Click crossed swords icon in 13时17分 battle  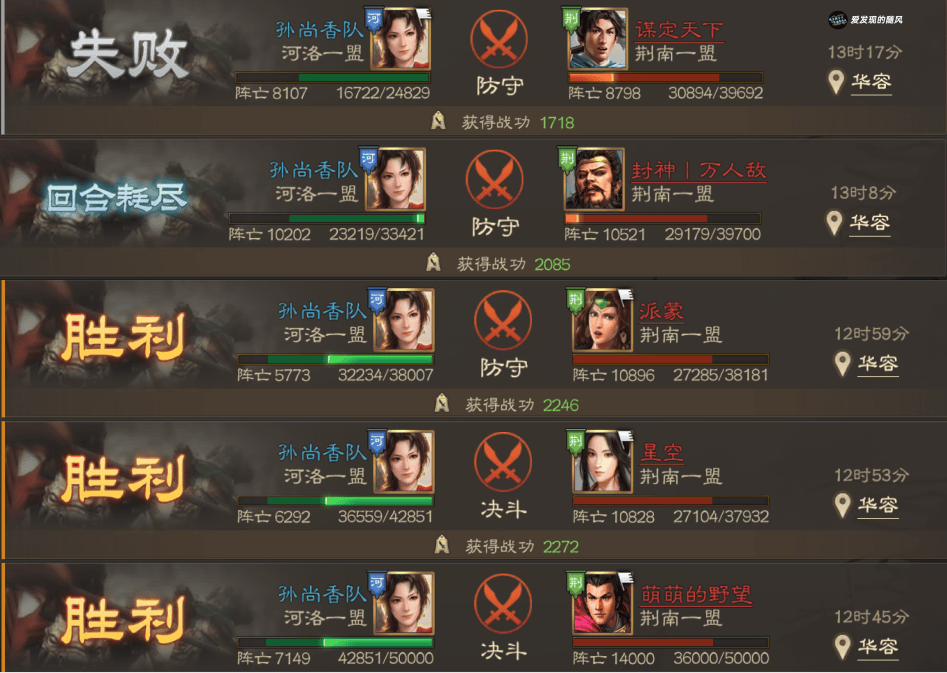pyautogui.click(x=498, y=40)
